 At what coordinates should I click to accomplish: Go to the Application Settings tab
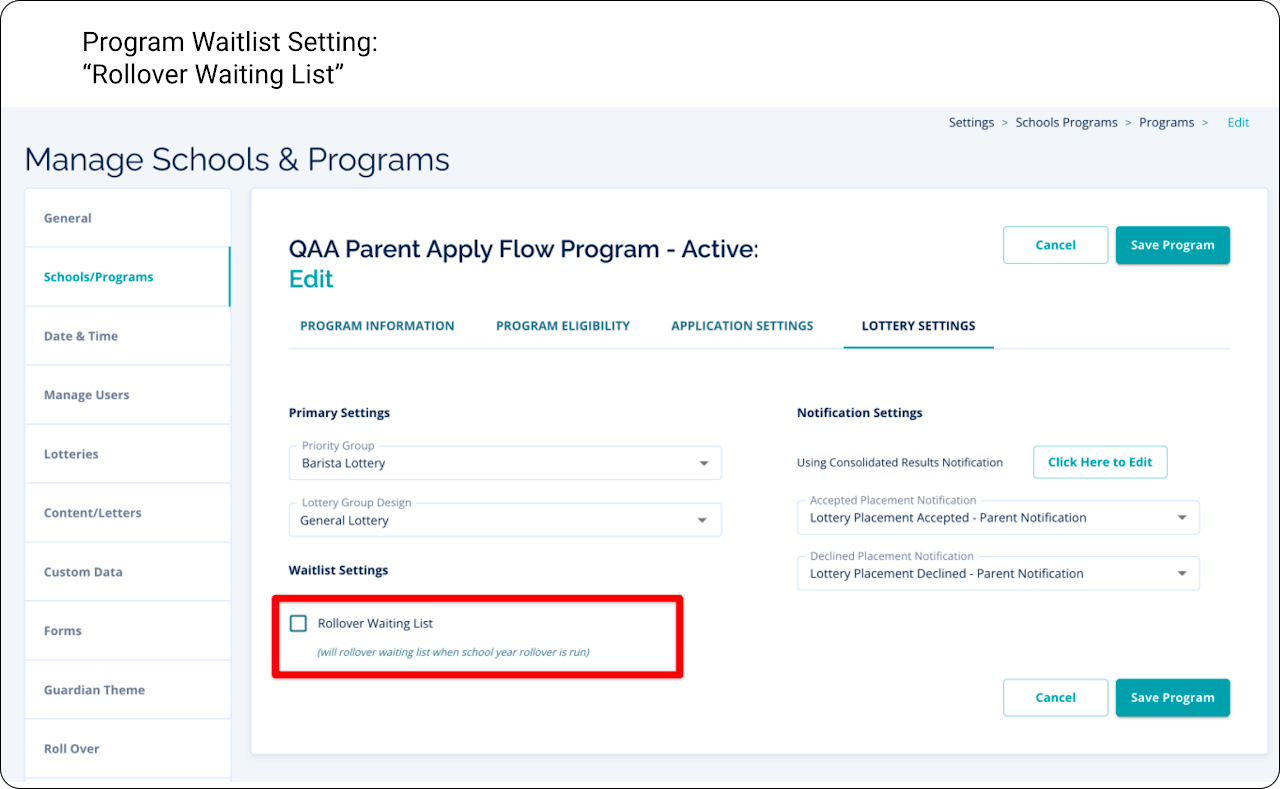coord(742,326)
